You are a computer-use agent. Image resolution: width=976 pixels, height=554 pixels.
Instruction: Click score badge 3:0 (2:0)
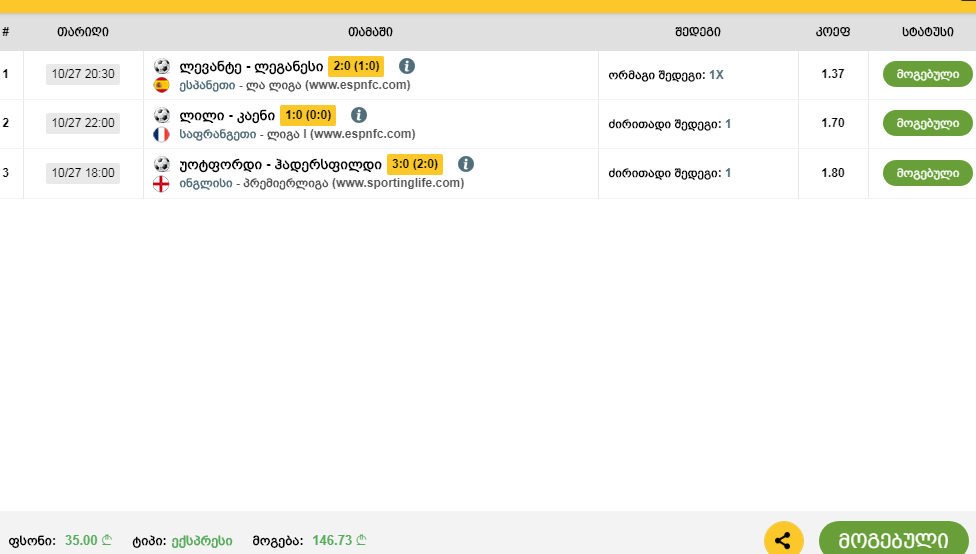coord(415,164)
